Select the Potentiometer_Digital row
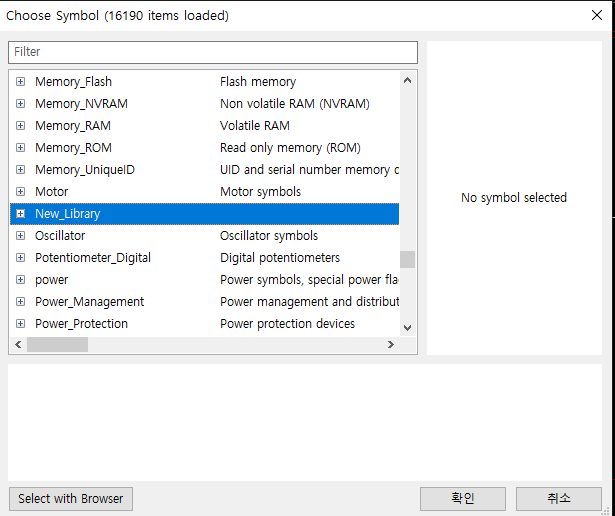This screenshot has width=615, height=516. (204, 258)
